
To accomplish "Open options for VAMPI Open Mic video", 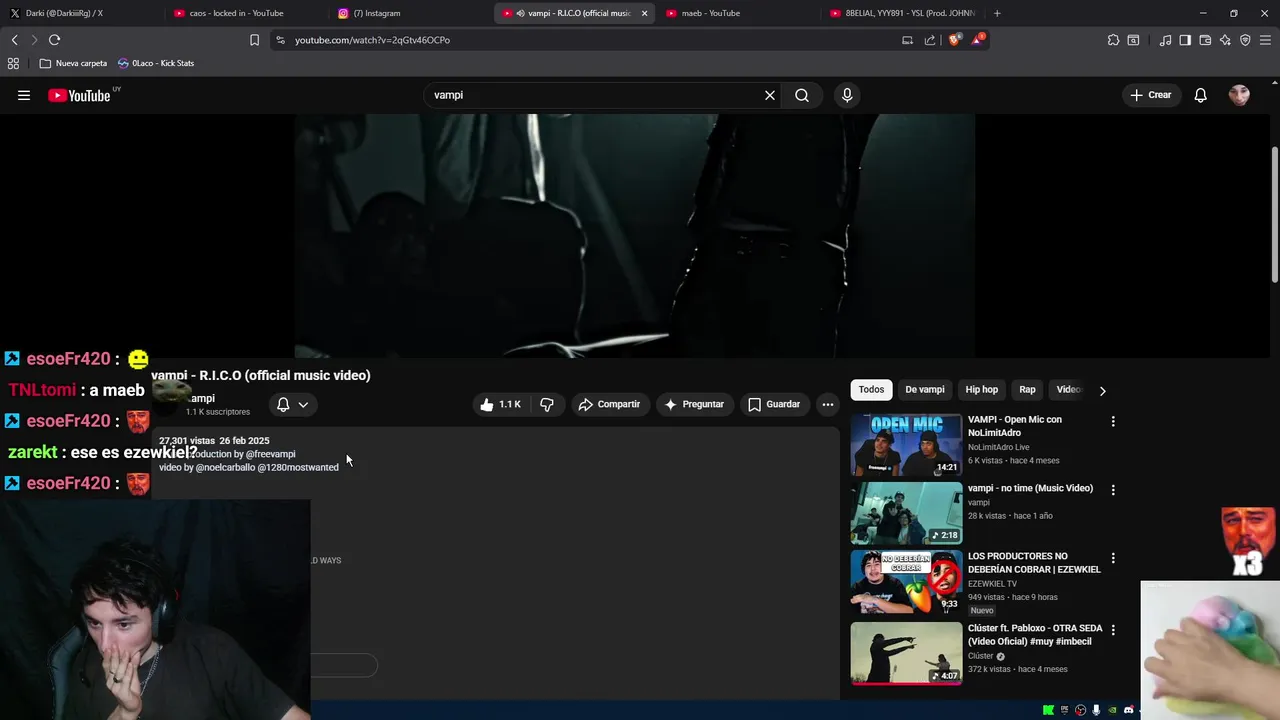I will click(x=1113, y=421).
